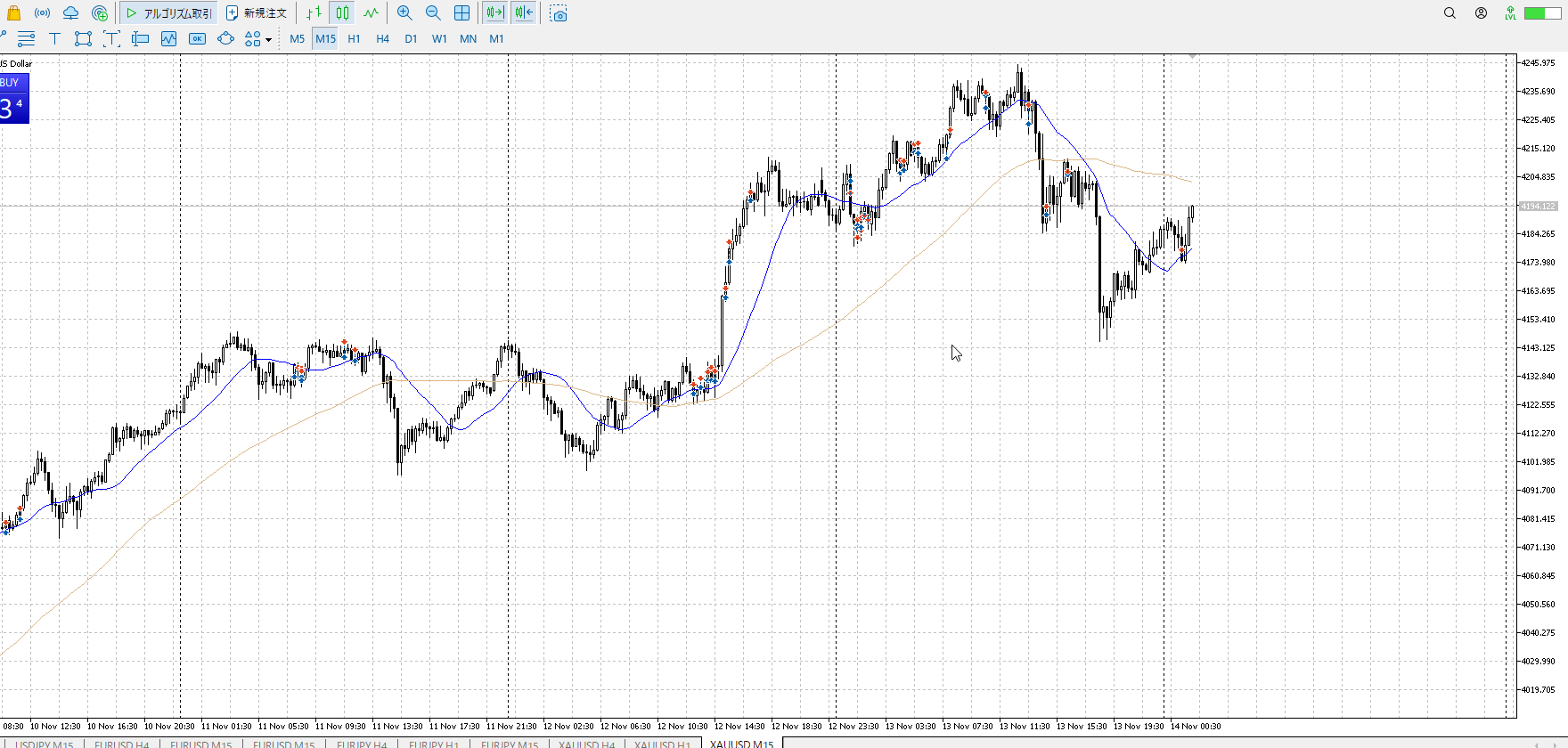Viewport: 1568px width, 748px height.
Task: Open the search magnifier in top-right
Action: 1450,13
